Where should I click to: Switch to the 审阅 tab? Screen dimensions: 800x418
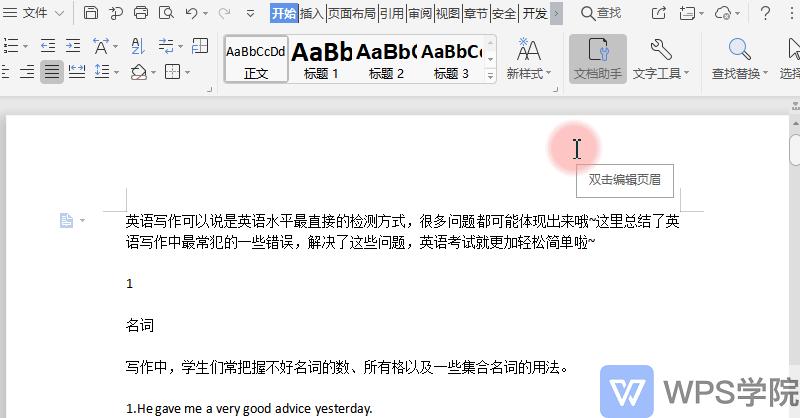[x=420, y=13]
